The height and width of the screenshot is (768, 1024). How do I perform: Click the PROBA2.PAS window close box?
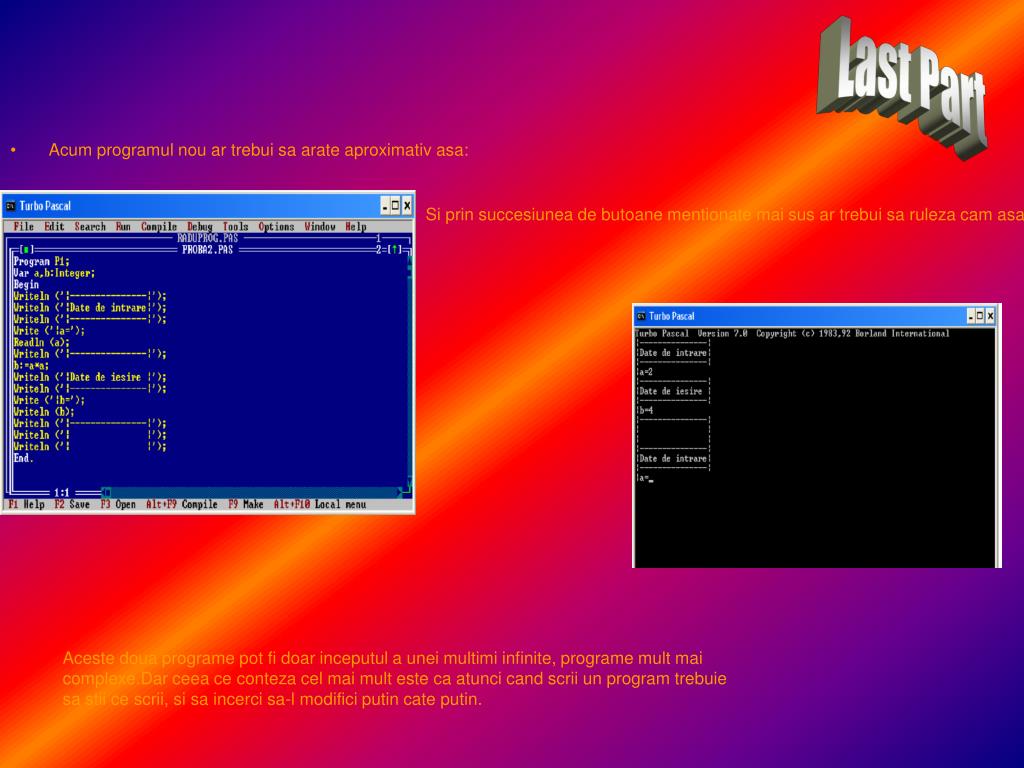coord(25,249)
